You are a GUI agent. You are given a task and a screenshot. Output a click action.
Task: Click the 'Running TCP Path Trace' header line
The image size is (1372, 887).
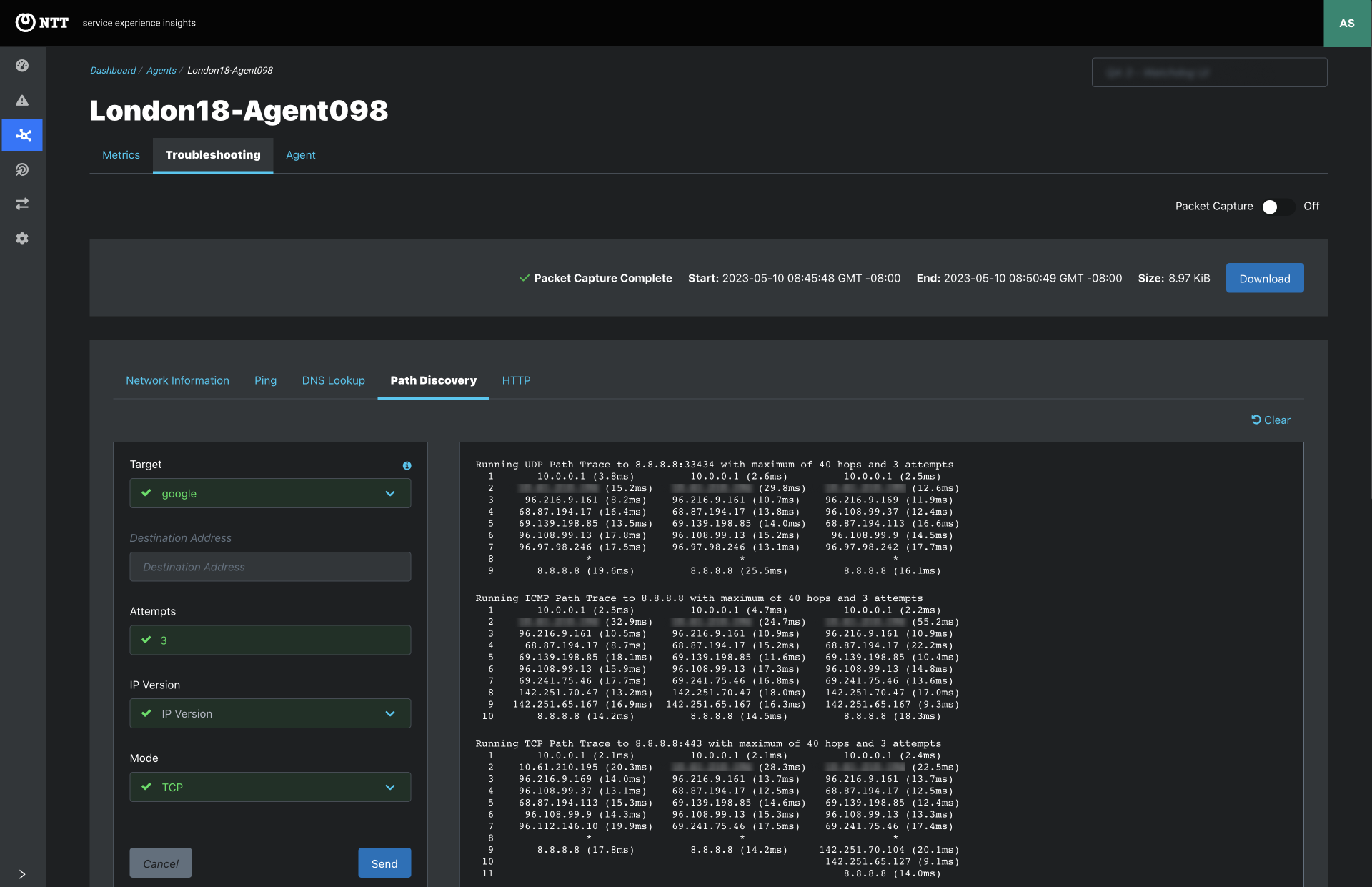pyautogui.click(x=708, y=744)
